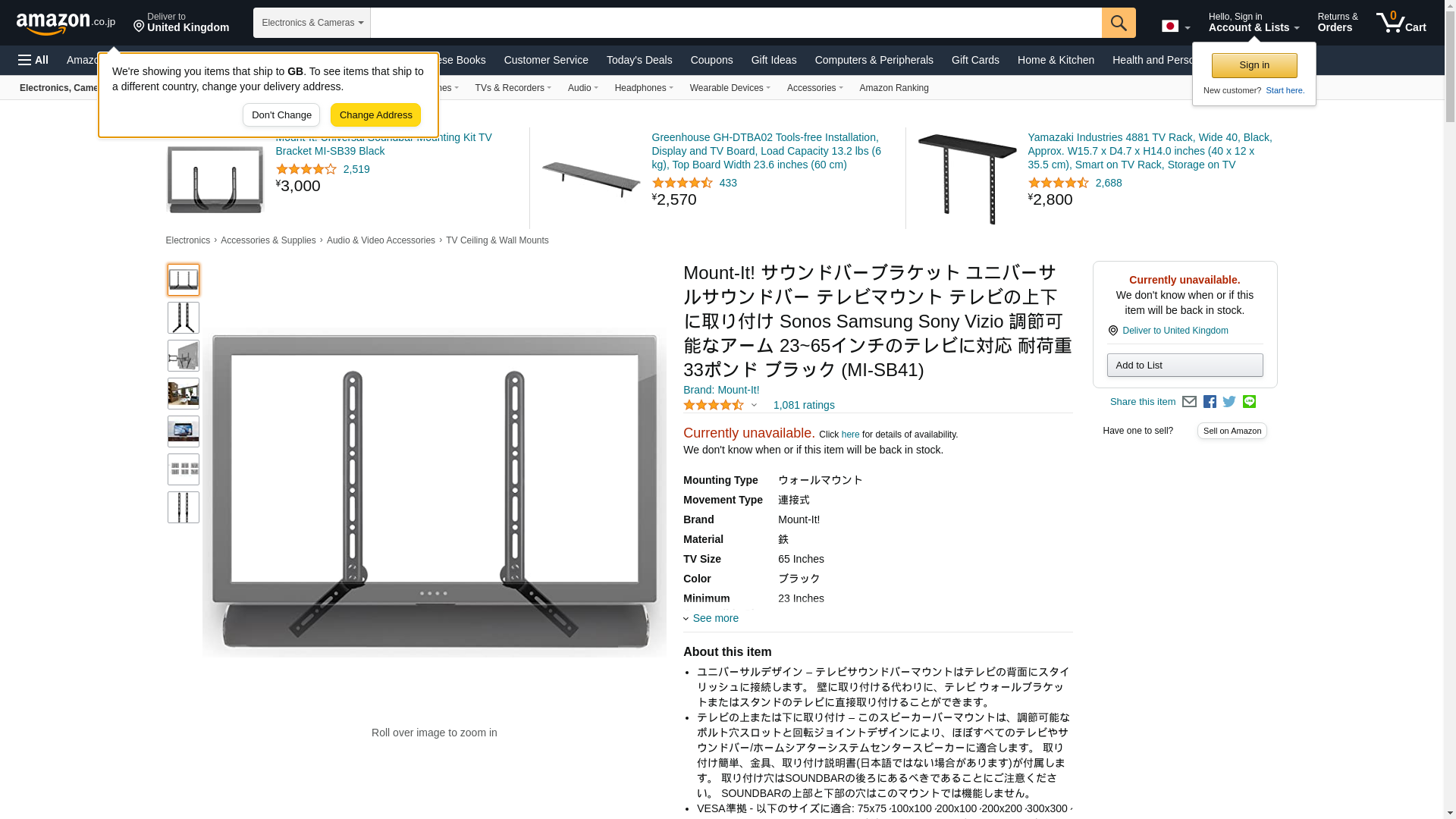Open the All hamburger menu
Image resolution: width=1456 pixels, height=819 pixels.
point(33,60)
